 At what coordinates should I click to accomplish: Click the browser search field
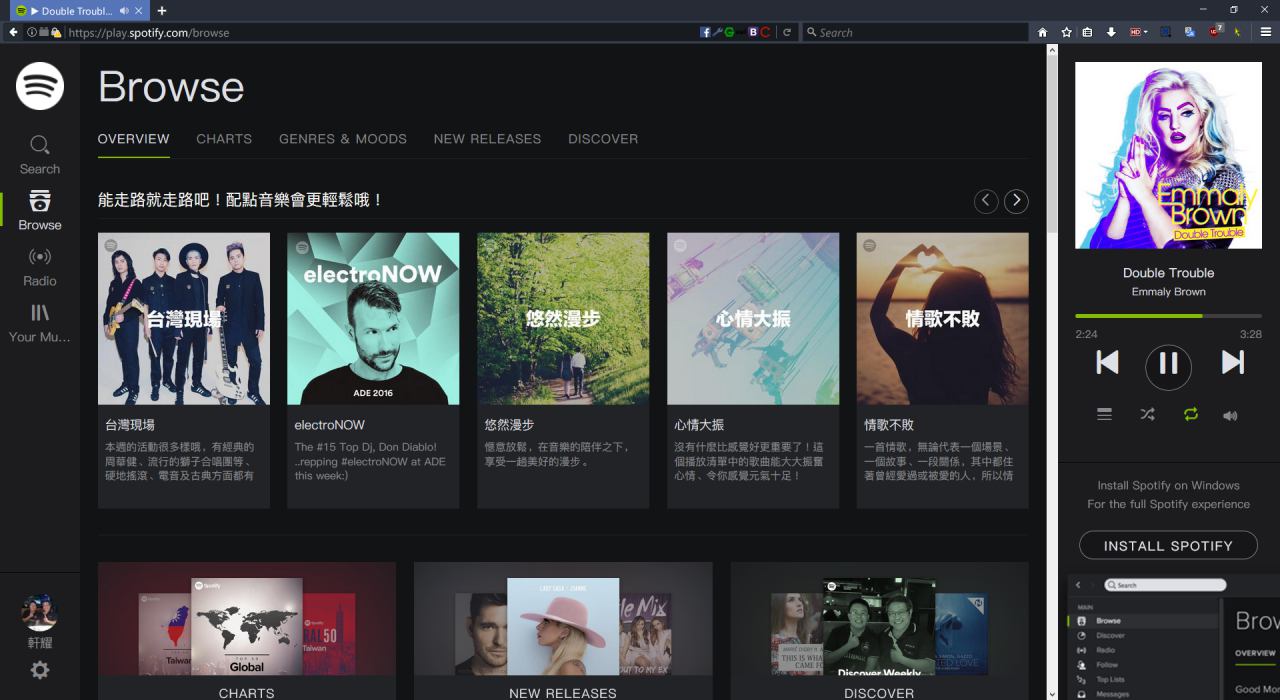(915, 32)
